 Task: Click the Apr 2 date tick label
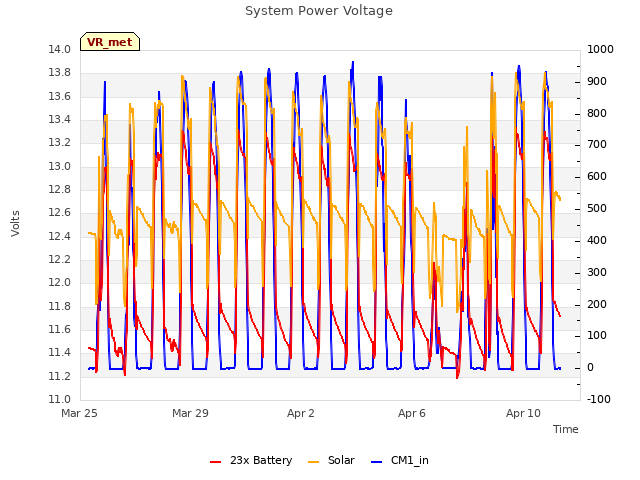301,413
